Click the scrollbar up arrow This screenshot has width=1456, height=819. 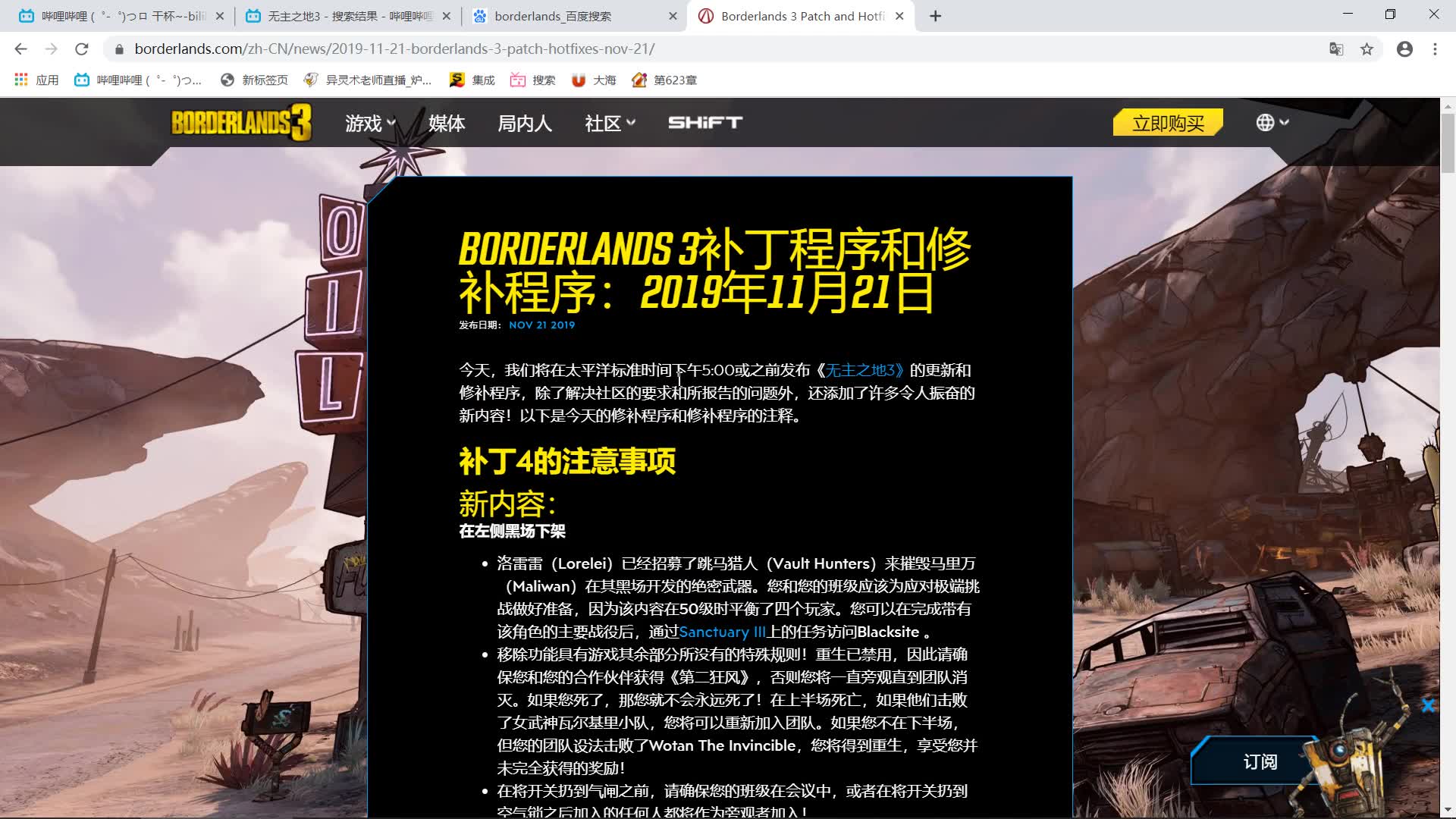coord(1448,105)
